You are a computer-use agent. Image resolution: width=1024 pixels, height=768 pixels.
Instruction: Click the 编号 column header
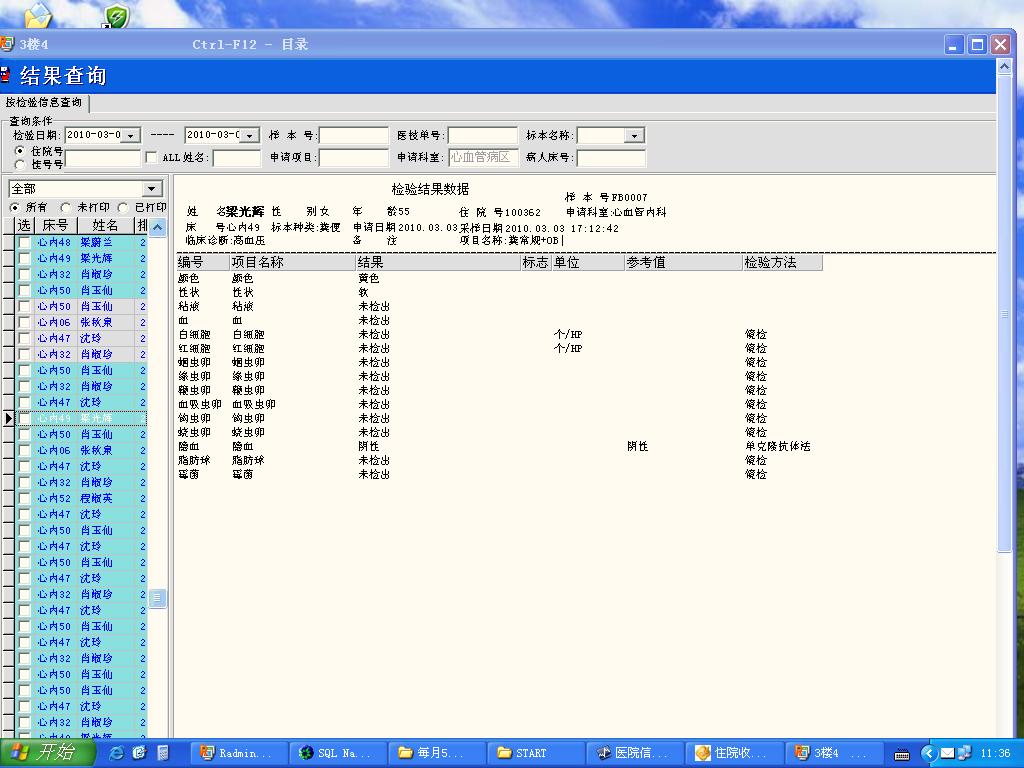tap(202, 263)
